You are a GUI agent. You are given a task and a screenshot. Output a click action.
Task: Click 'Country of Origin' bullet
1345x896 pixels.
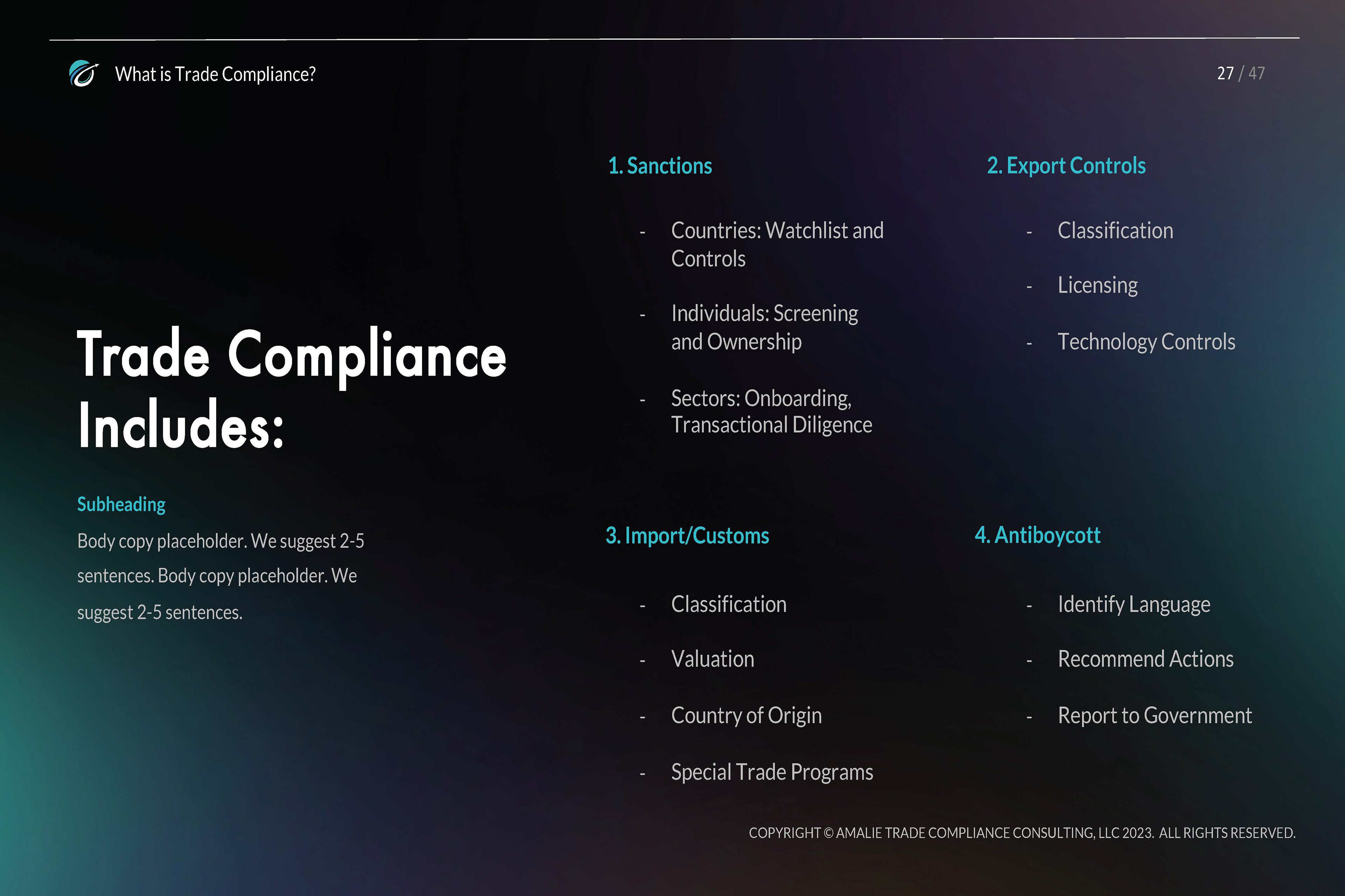tap(746, 715)
